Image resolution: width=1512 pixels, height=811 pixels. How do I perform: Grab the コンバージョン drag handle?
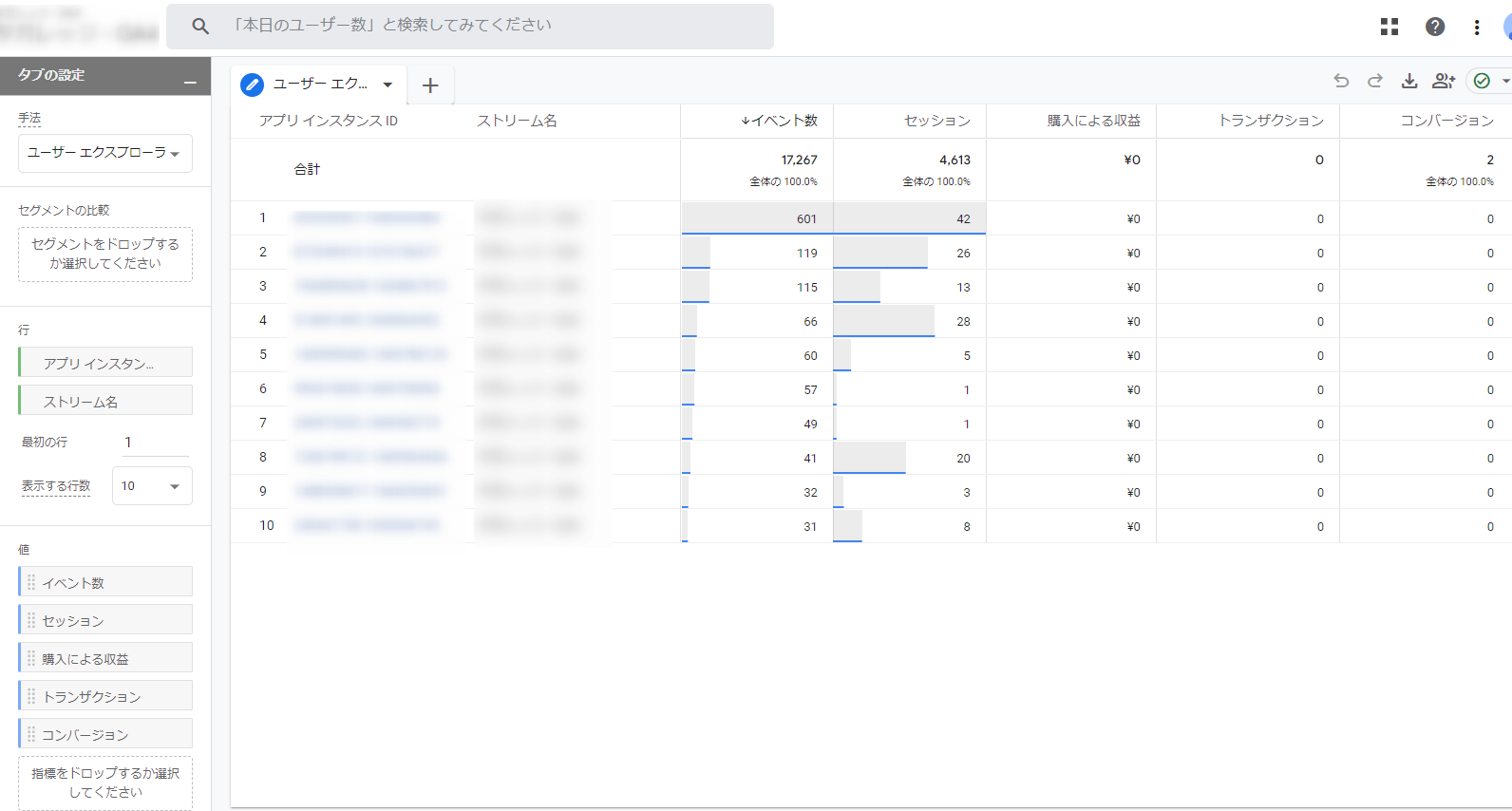(31, 734)
